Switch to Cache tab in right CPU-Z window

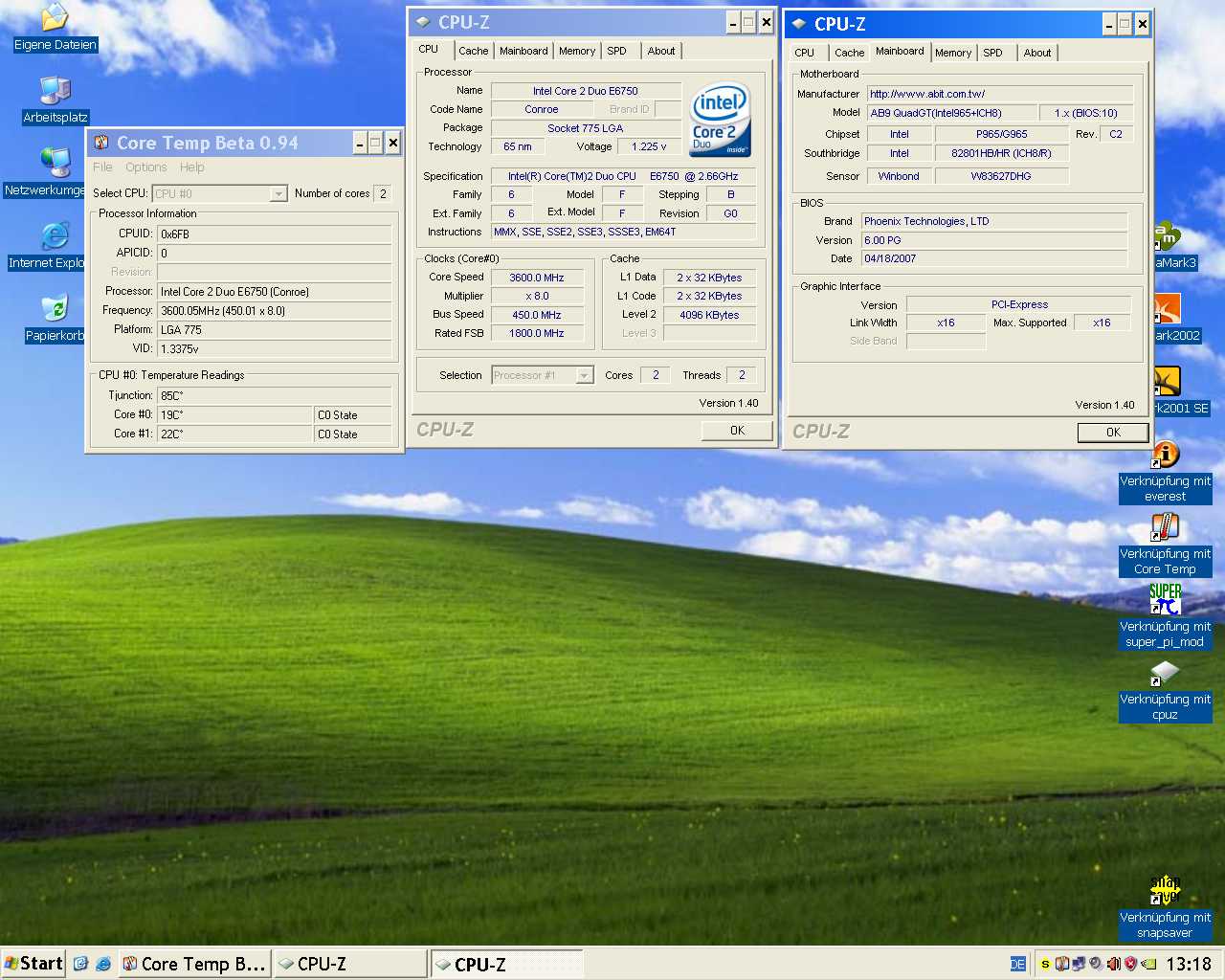tap(849, 53)
